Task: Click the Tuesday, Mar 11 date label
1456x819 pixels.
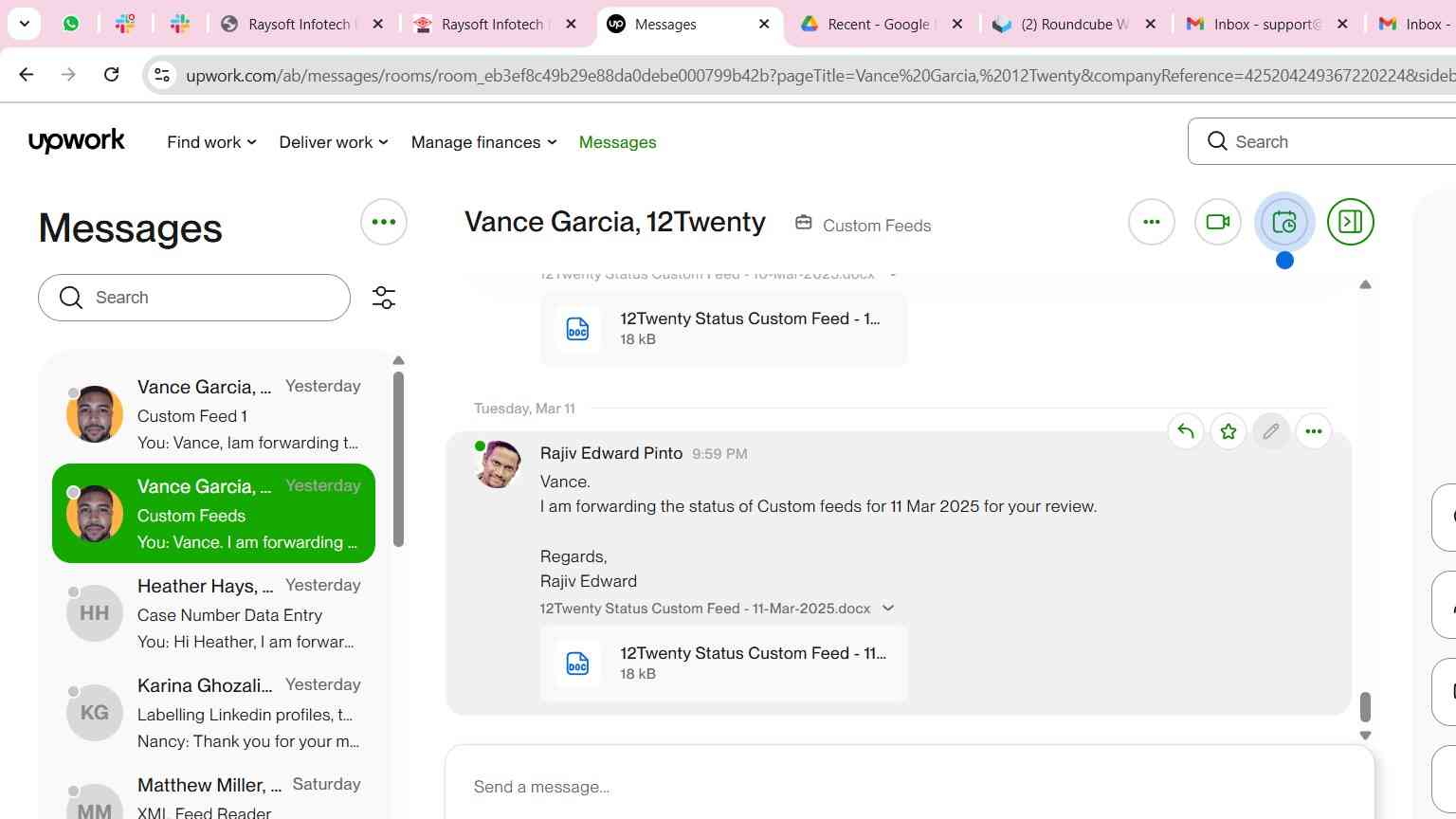Action: point(524,409)
